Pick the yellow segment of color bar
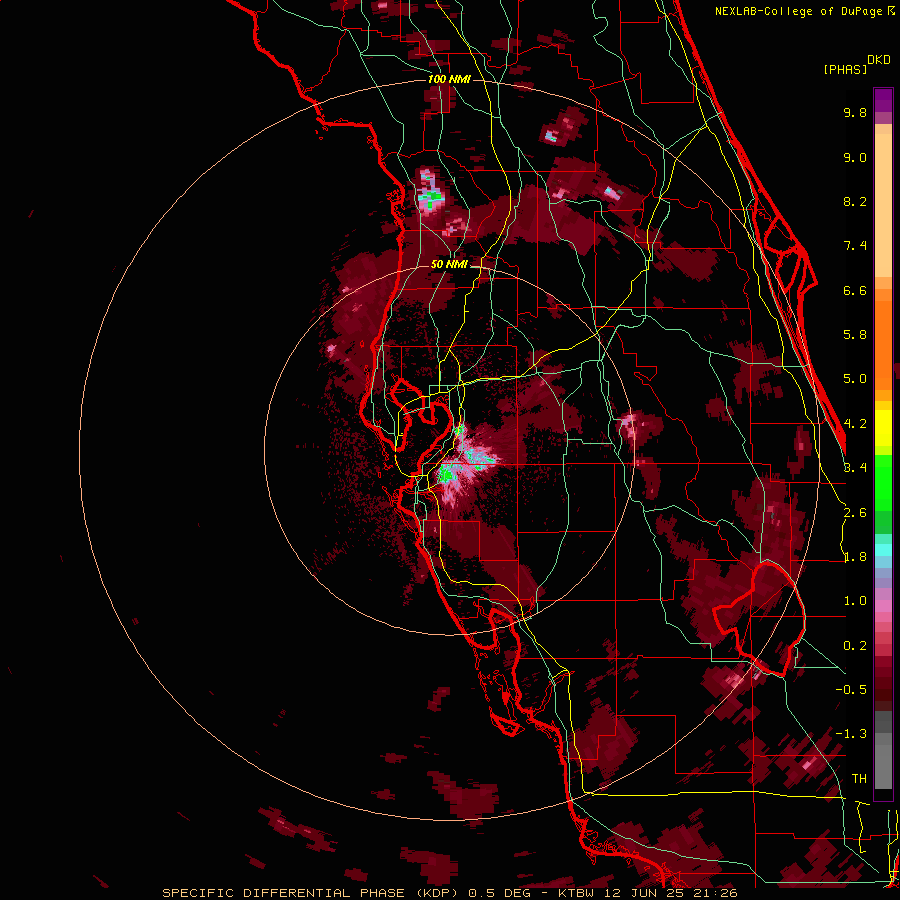This screenshot has height=900, width=900. [x=883, y=428]
